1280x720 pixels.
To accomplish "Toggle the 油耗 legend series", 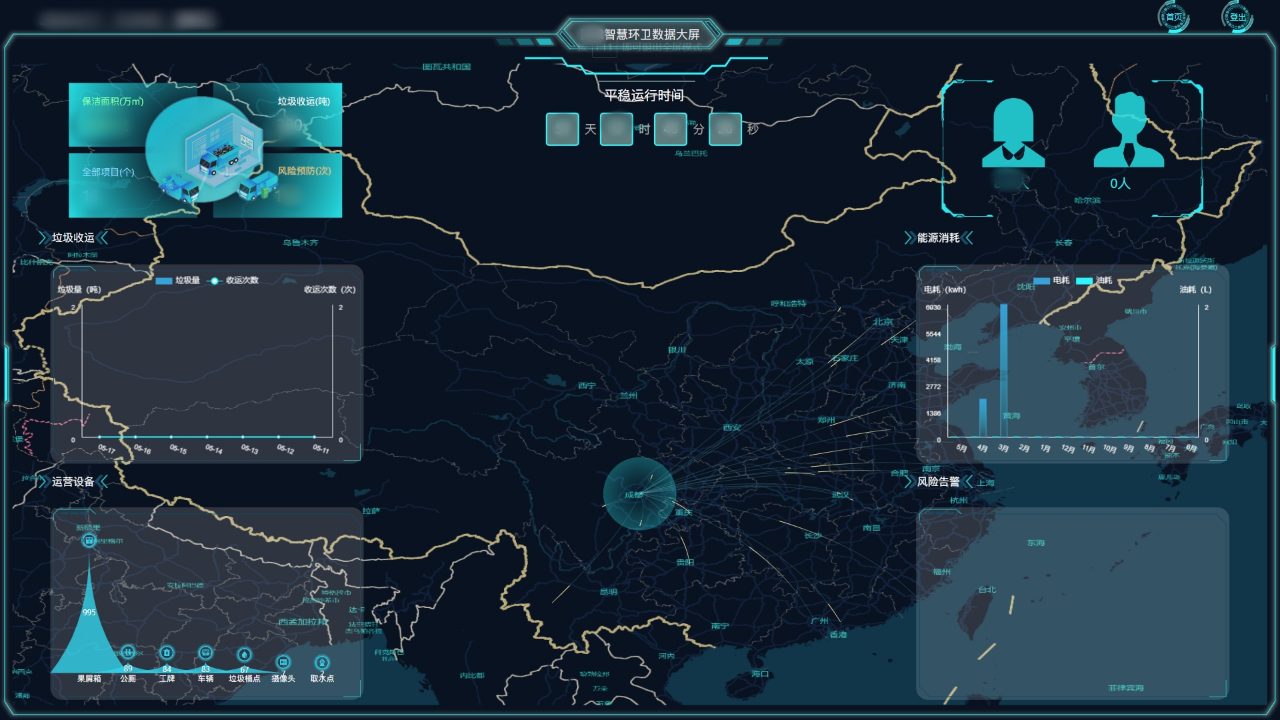I will (x=1094, y=280).
